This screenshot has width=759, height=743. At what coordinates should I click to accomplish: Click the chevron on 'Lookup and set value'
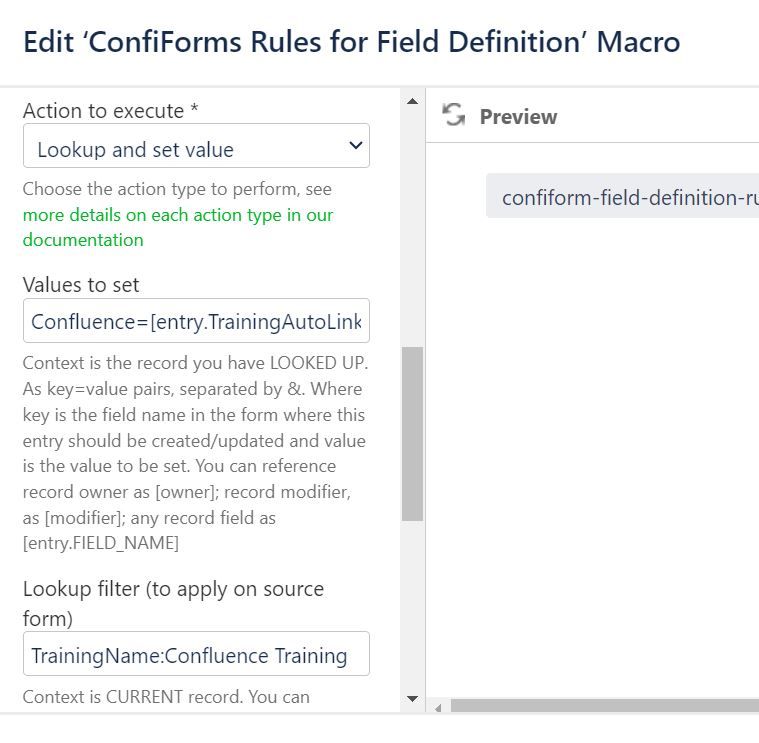[x=354, y=146]
